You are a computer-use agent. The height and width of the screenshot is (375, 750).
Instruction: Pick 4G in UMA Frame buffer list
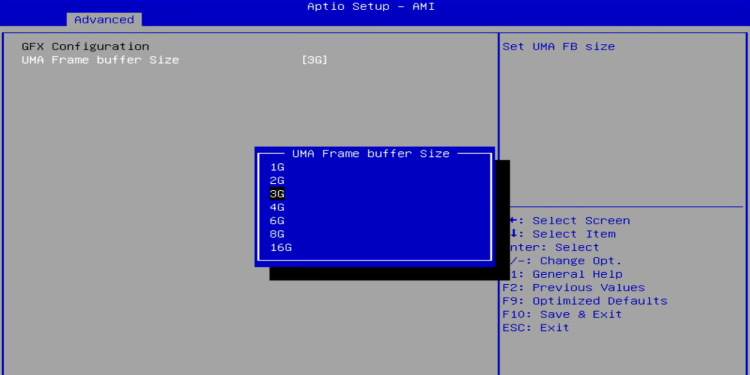click(277, 208)
